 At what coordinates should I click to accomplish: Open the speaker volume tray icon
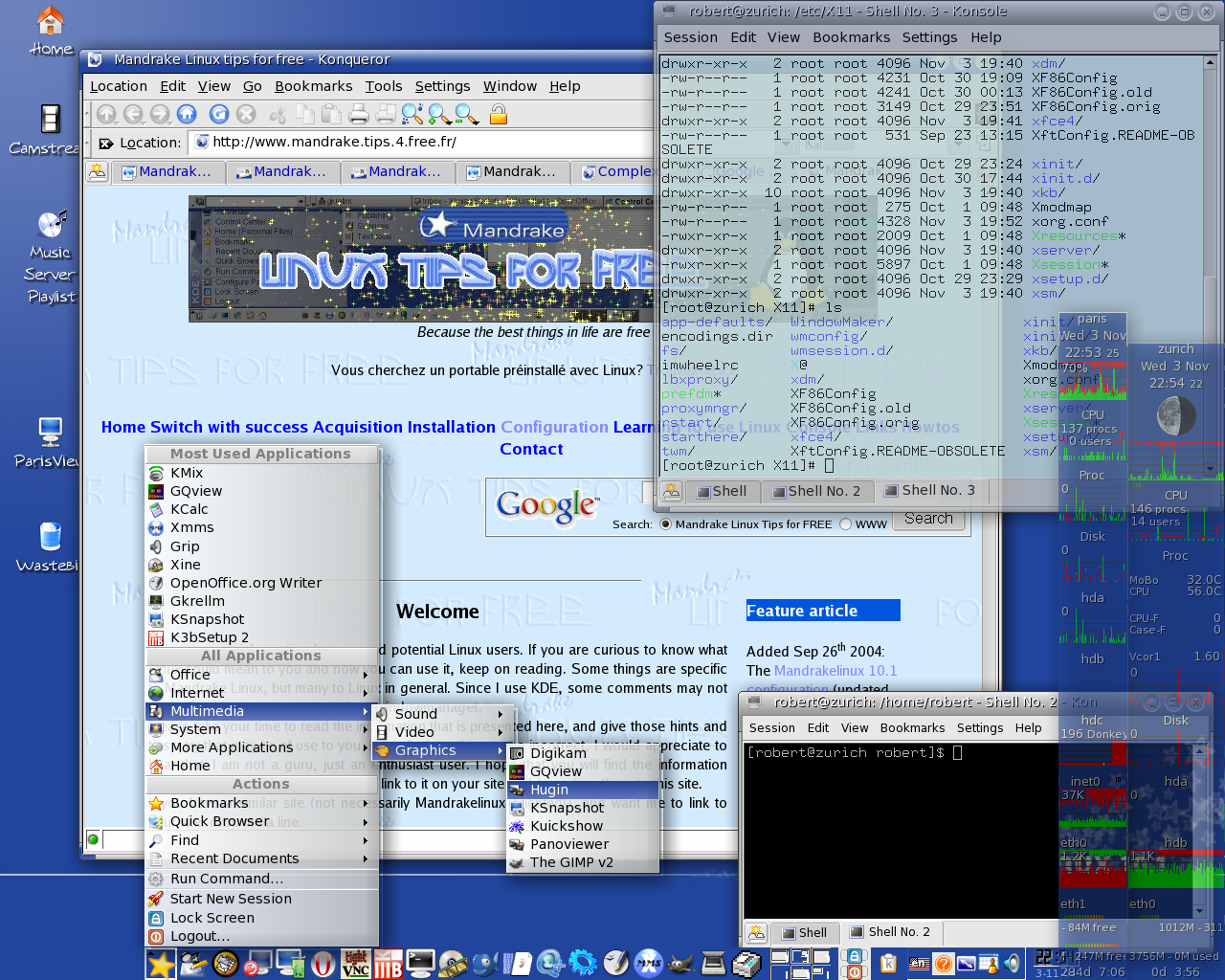click(1012, 964)
